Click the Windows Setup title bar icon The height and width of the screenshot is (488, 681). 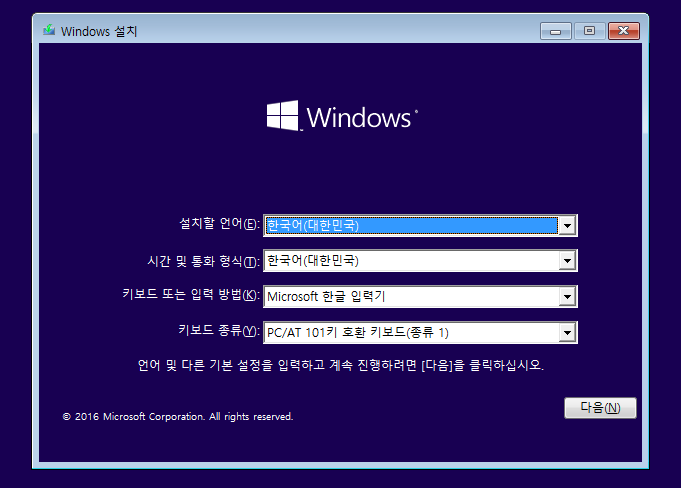[x=49, y=30]
